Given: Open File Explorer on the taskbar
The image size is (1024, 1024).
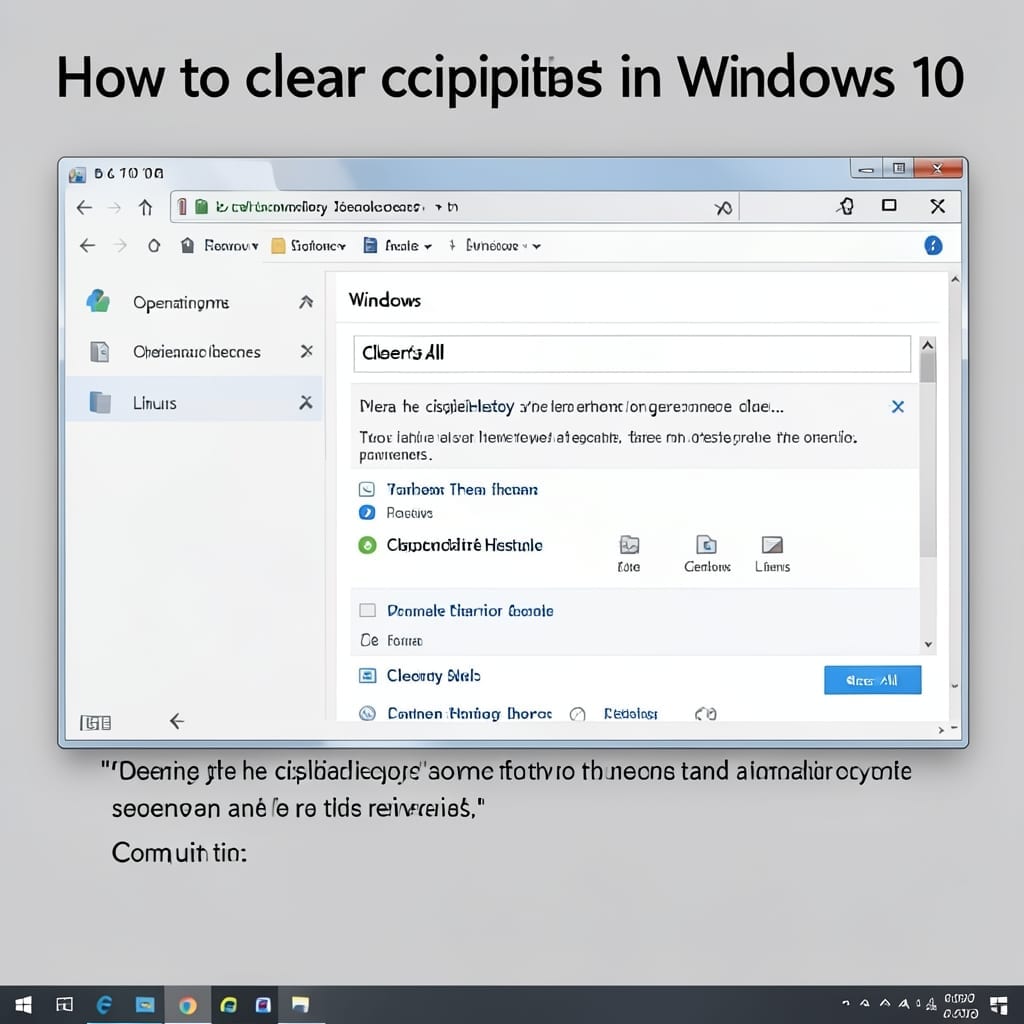Looking at the screenshot, I should tap(300, 1004).
